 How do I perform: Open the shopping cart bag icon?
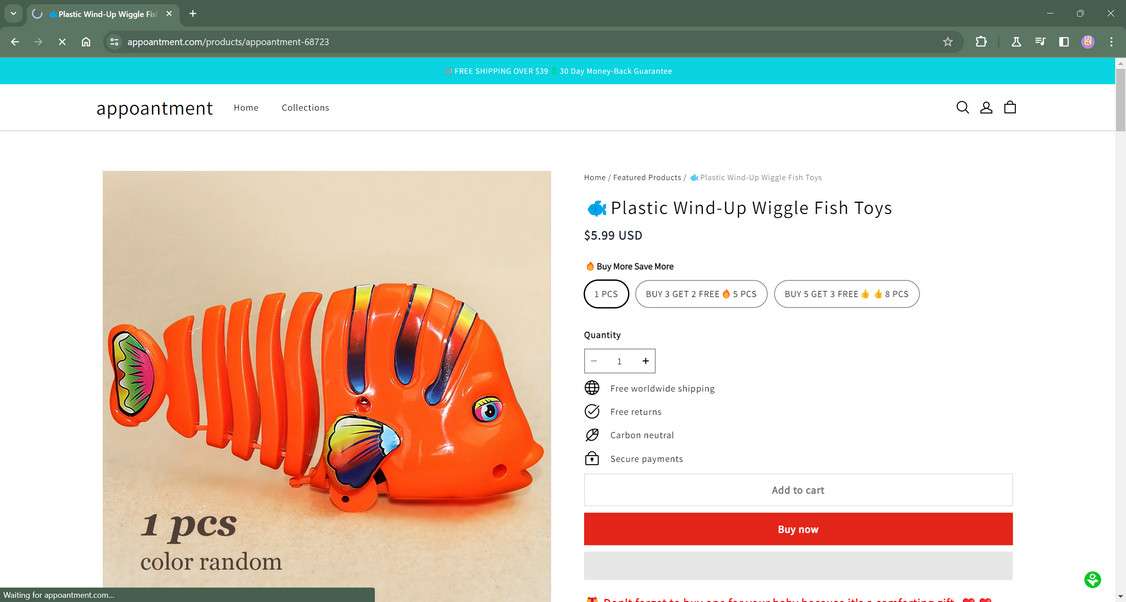pos(1010,108)
